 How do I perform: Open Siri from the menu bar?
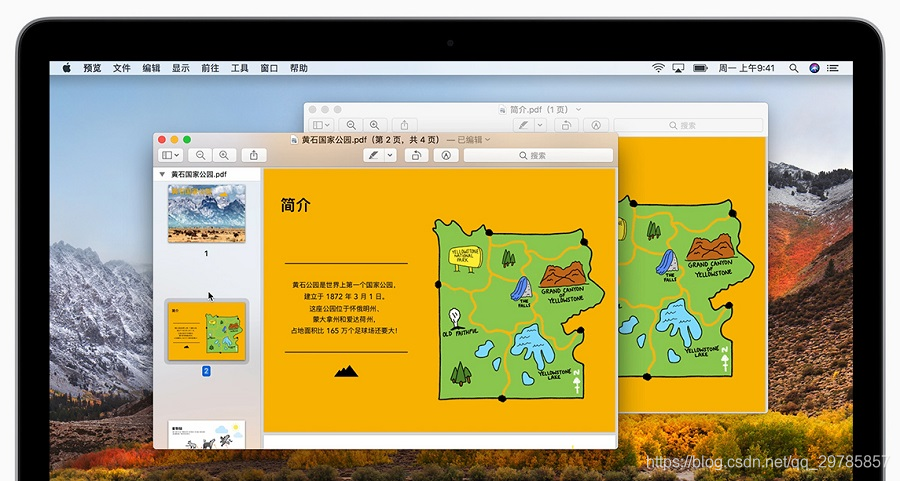point(814,68)
